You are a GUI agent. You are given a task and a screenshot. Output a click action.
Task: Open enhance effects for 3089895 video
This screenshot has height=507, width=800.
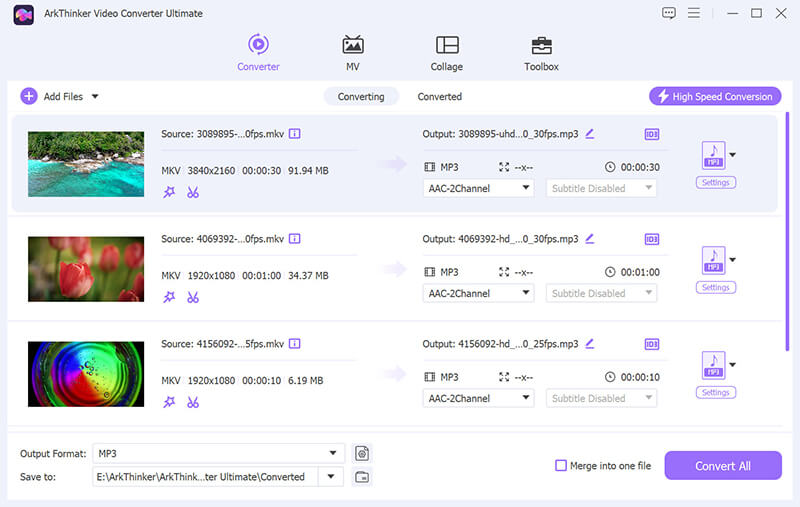[169, 192]
